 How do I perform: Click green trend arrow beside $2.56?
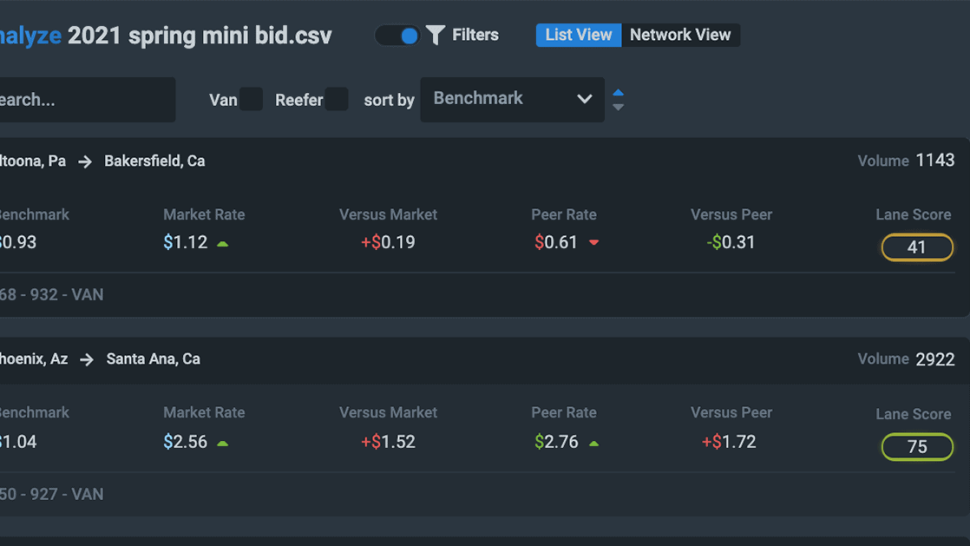tap(223, 443)
